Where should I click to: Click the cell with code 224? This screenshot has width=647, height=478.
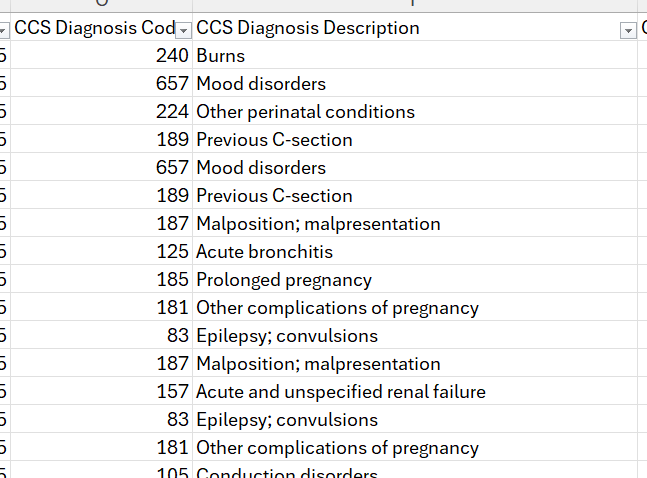100,112
